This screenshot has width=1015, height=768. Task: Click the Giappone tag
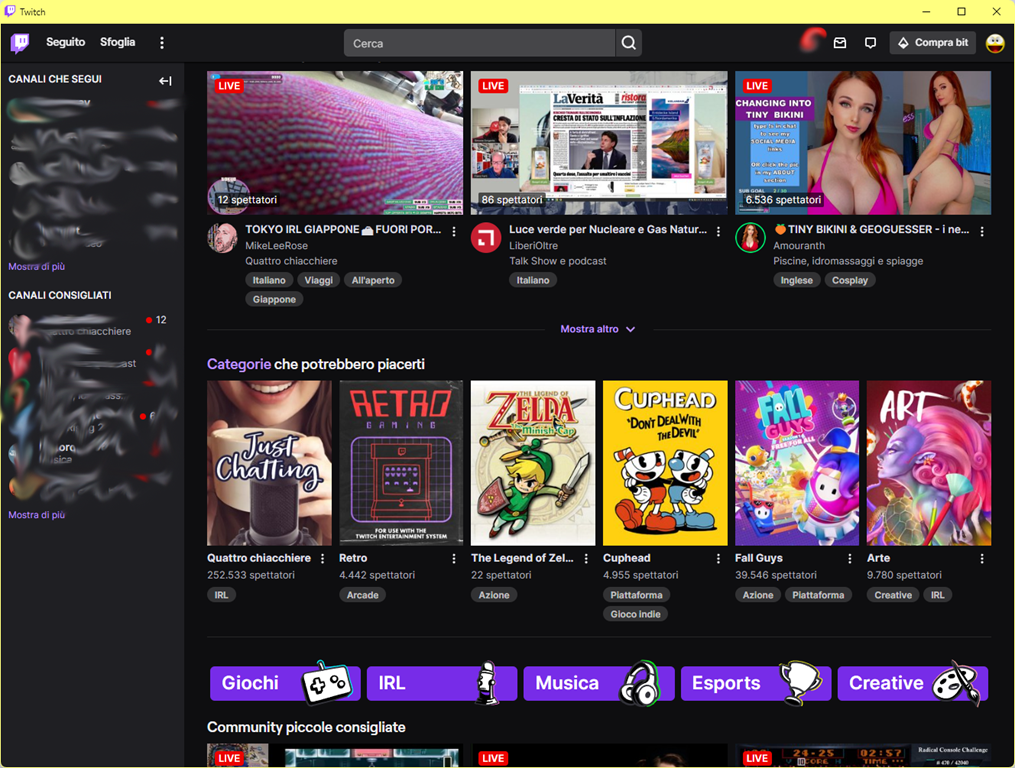point(274,299)
